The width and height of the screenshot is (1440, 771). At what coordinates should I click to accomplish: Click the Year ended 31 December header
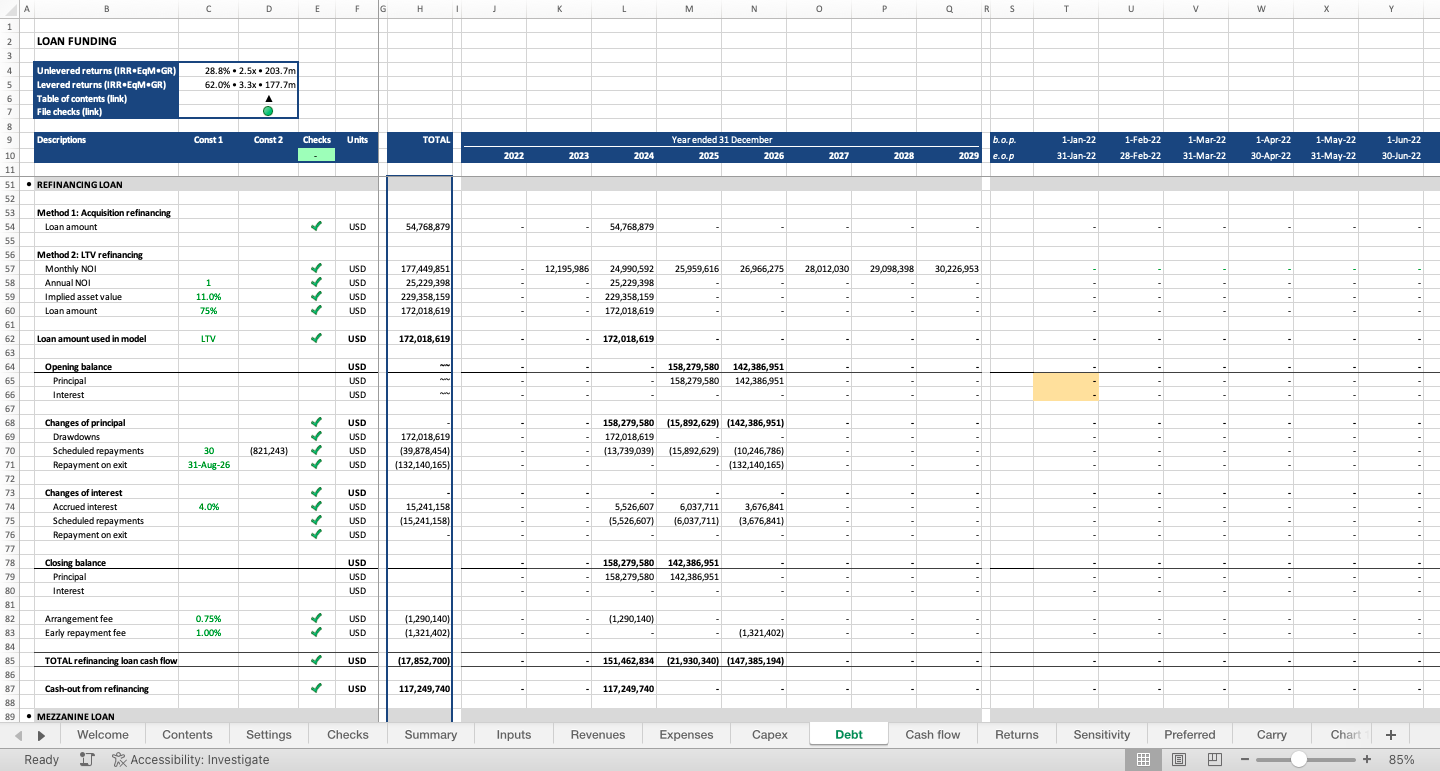pos(721,140)
